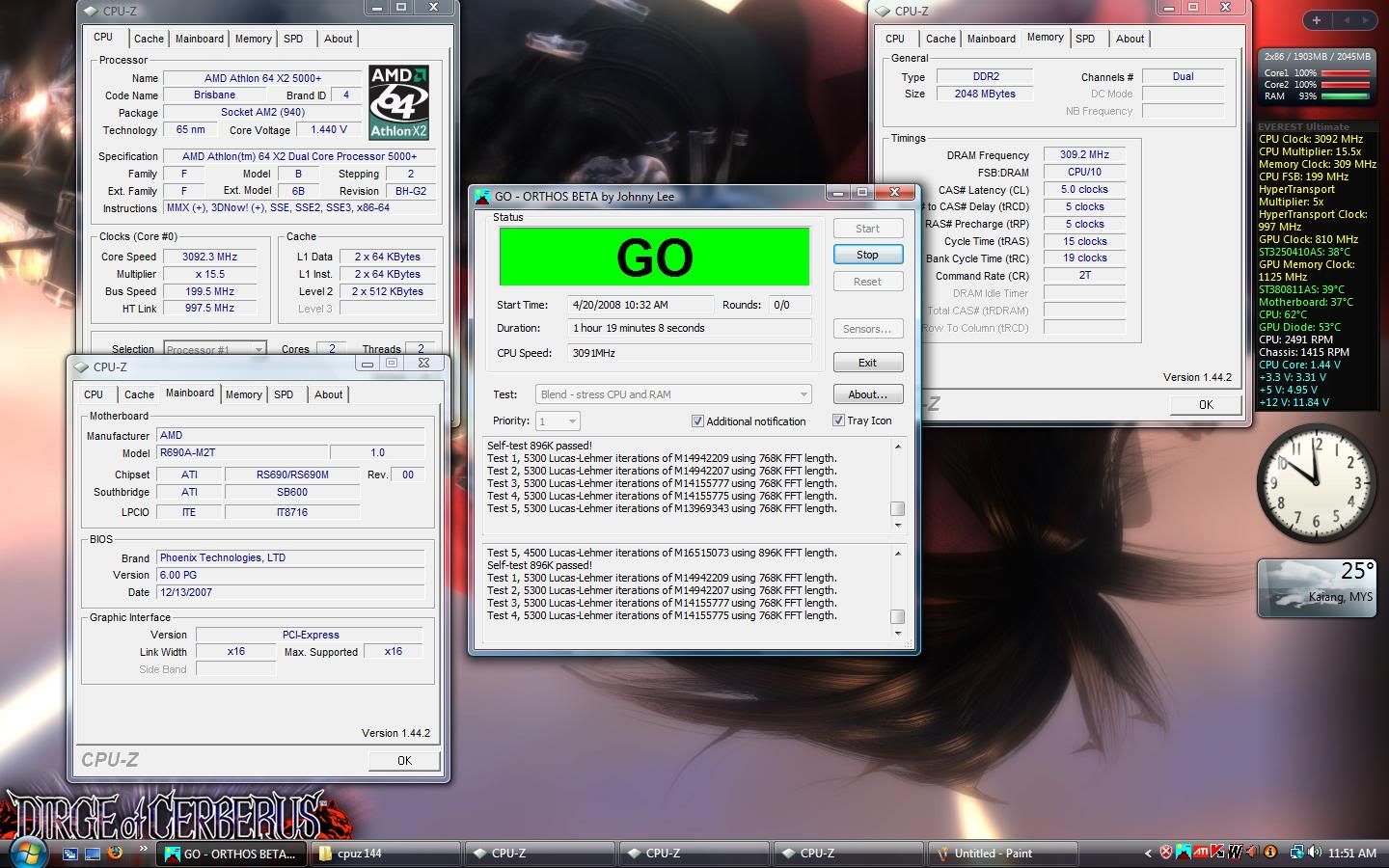Image resolution: width=1389 pixels, height=868 pixels.
Task: Click the orange info tray icon
Action: point(1270,853)
